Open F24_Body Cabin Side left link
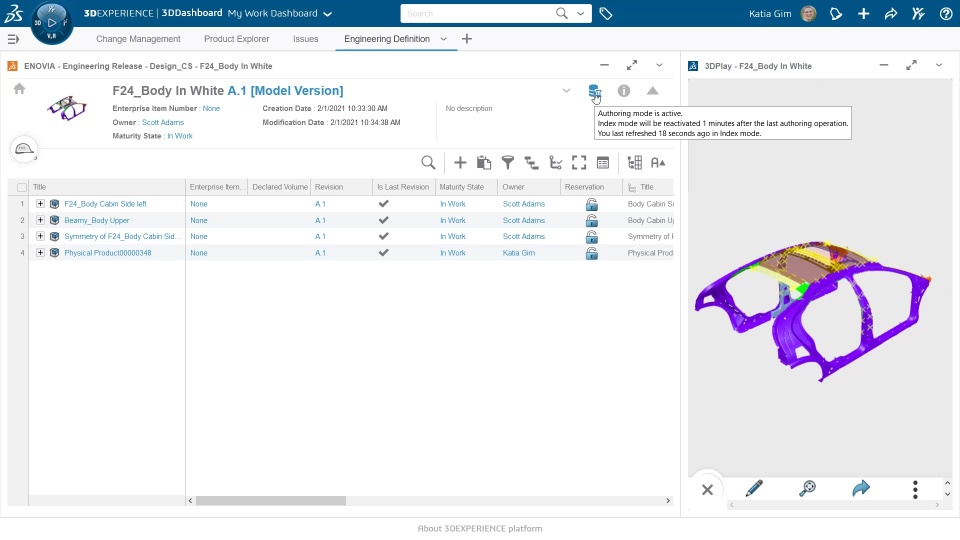This screenshot has height=540, width=960. (105, 204)
